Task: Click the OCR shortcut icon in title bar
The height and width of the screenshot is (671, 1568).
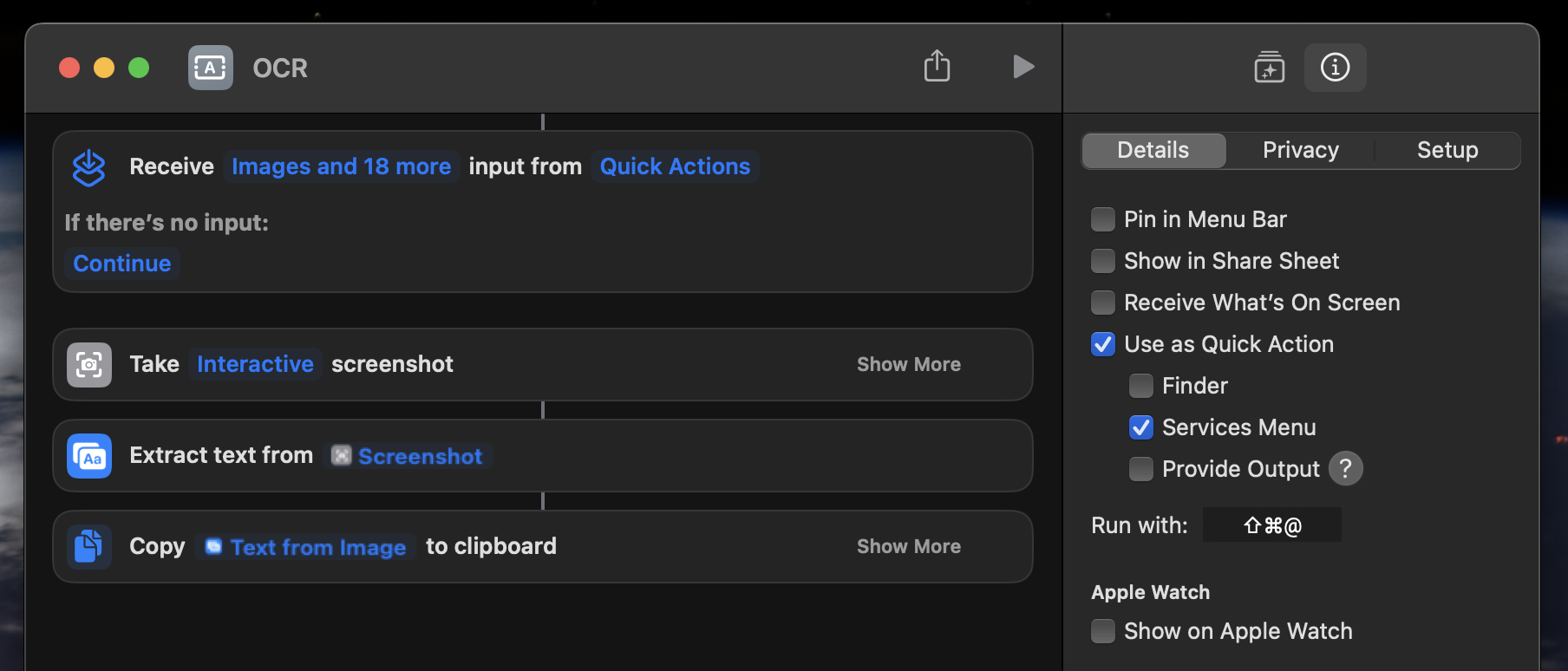Action: tap(211, 68)
